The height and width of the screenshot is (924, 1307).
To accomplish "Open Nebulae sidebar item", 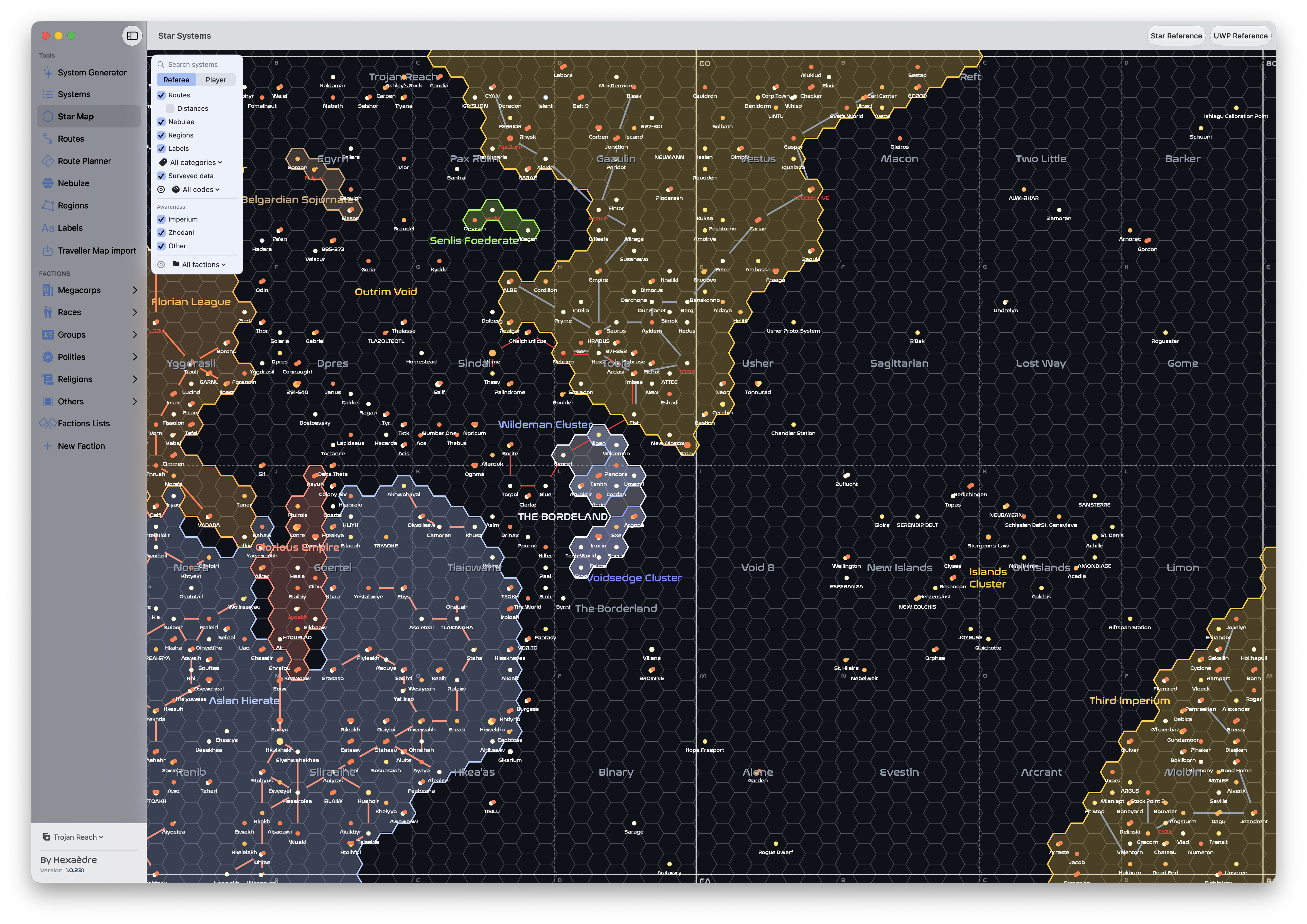I will click(x=89, y=183).
